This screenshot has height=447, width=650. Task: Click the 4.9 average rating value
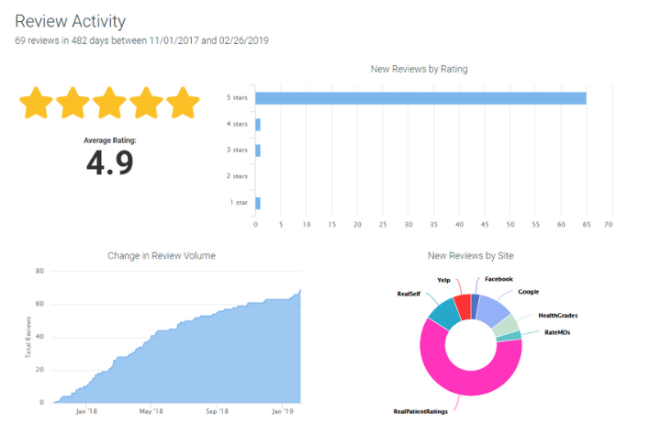tap(109, 163)
